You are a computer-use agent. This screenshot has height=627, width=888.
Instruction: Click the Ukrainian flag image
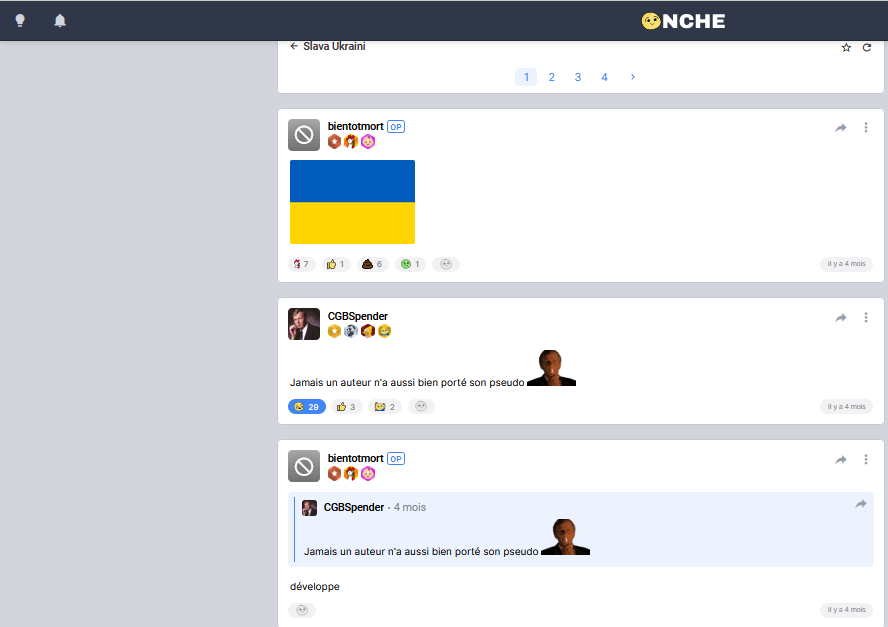coord(352,202)
